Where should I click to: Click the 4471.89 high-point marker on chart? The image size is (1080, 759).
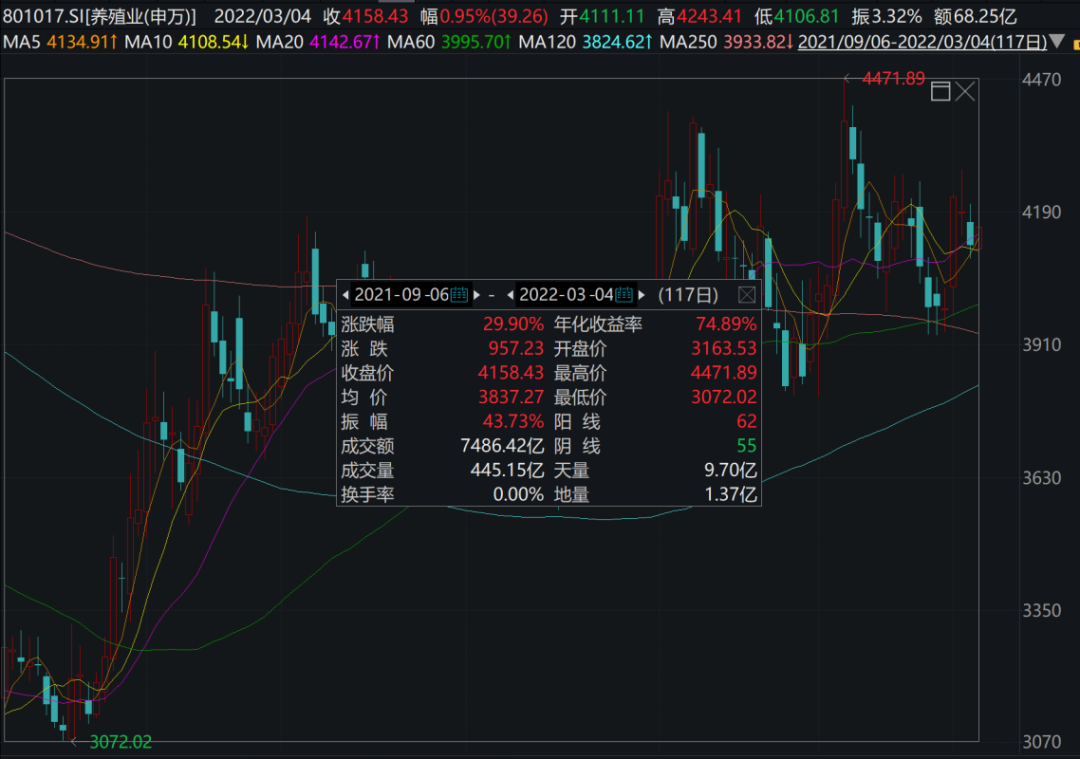(893, 79)
